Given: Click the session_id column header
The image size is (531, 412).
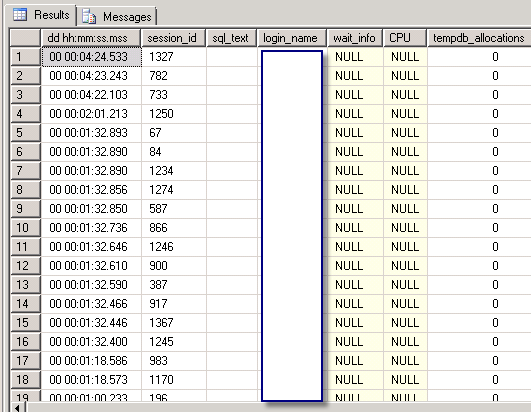Looking at the screenshot, I should point(173,38).
